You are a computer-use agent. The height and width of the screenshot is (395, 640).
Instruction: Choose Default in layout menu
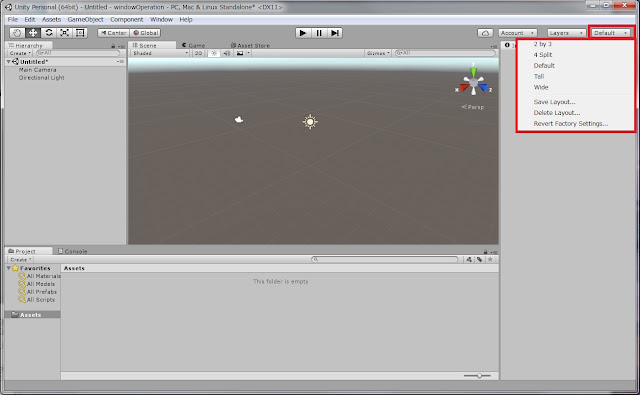[x=544, y=66]
